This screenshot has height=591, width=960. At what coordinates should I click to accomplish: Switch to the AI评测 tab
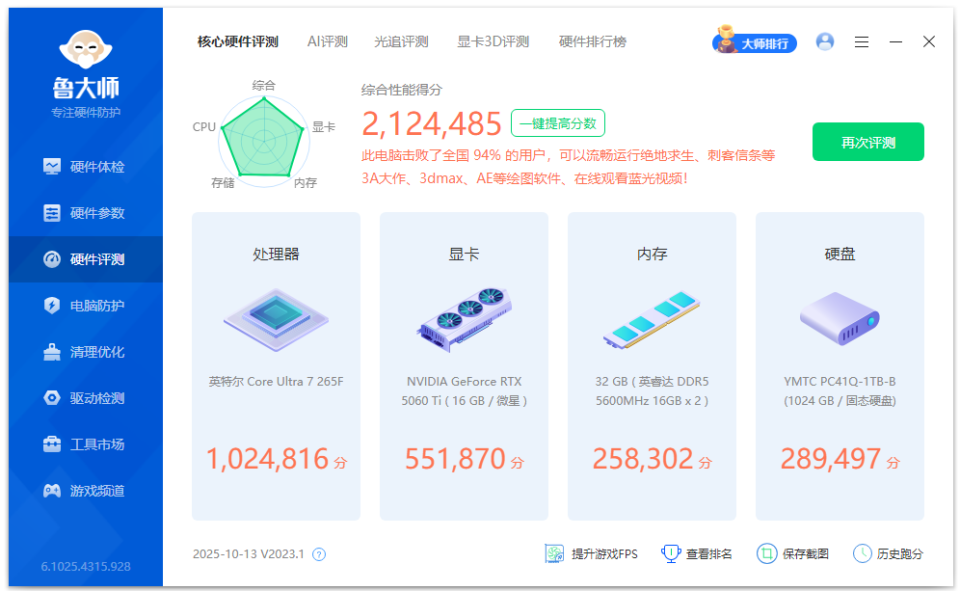tap(325, 42)
